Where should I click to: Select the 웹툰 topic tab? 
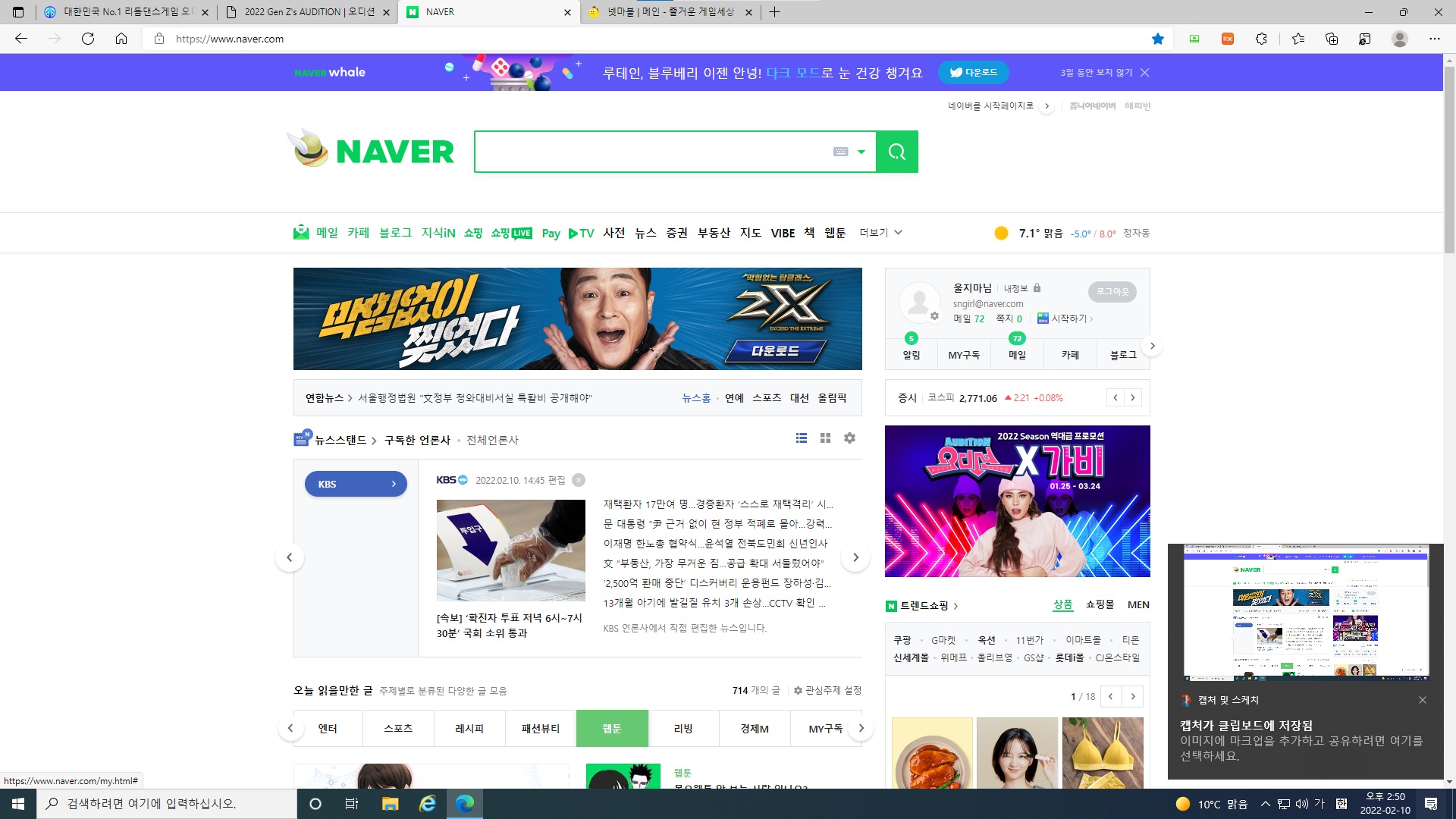click(x=612, y=729)
